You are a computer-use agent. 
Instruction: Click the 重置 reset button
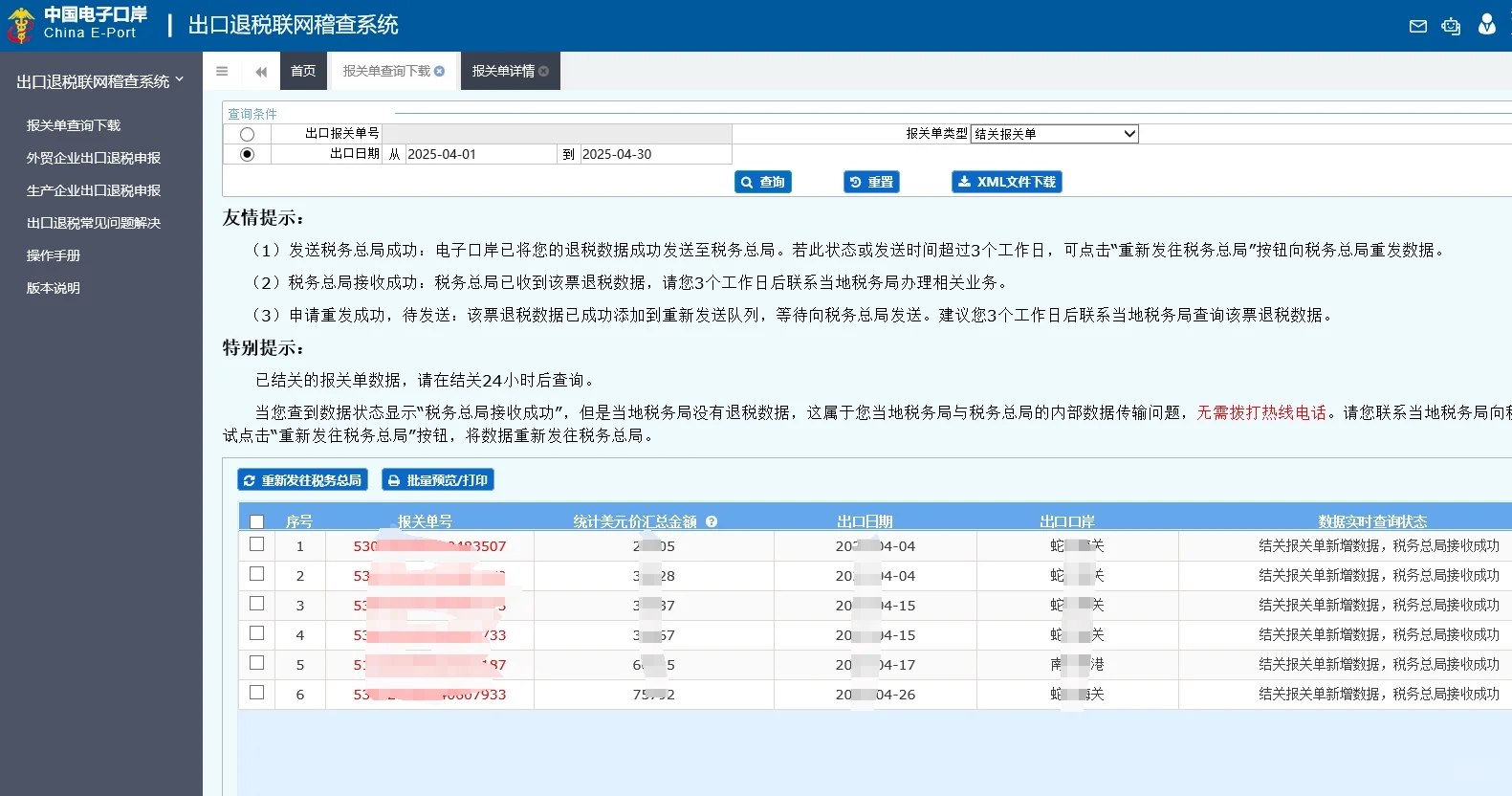872,182
